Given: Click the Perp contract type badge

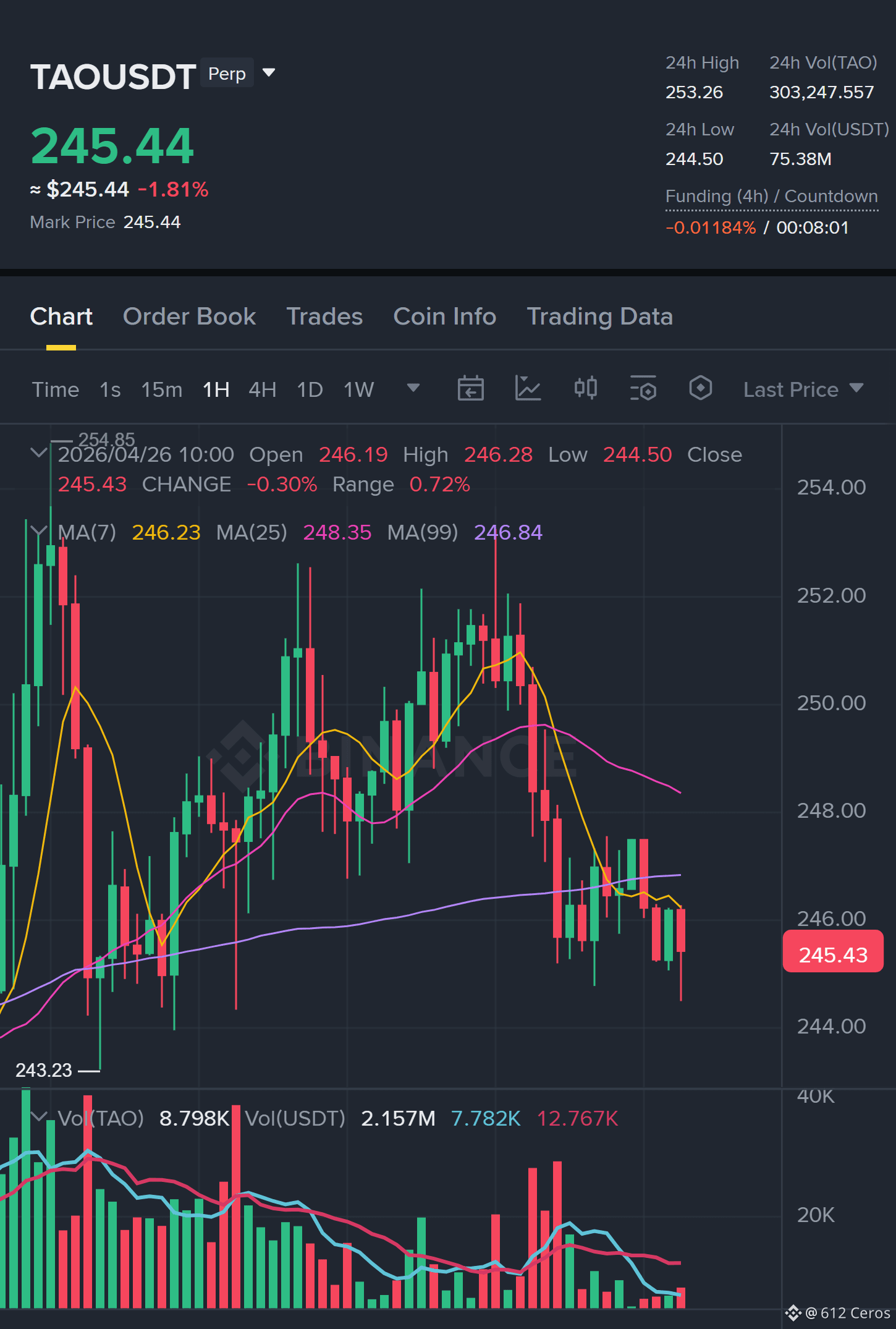Looking at the screenshot, I should pyautogui.click(x=227, y=73).
